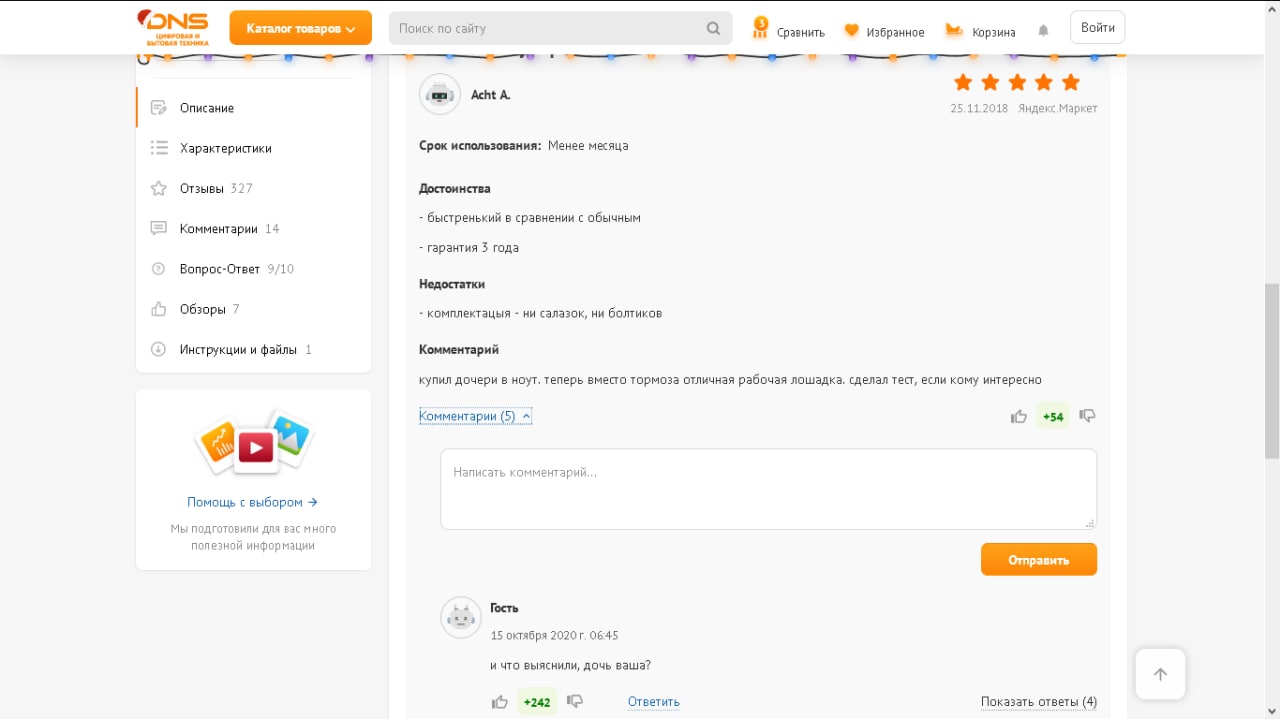Click the comment date 15 октября 2020 г. 06:45
This screenshot has height=719, width=1280.
[x=554, y=636]
